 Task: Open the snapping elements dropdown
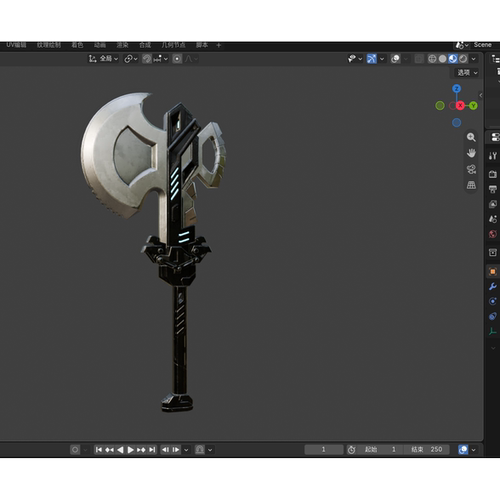[x=160, y=59]
